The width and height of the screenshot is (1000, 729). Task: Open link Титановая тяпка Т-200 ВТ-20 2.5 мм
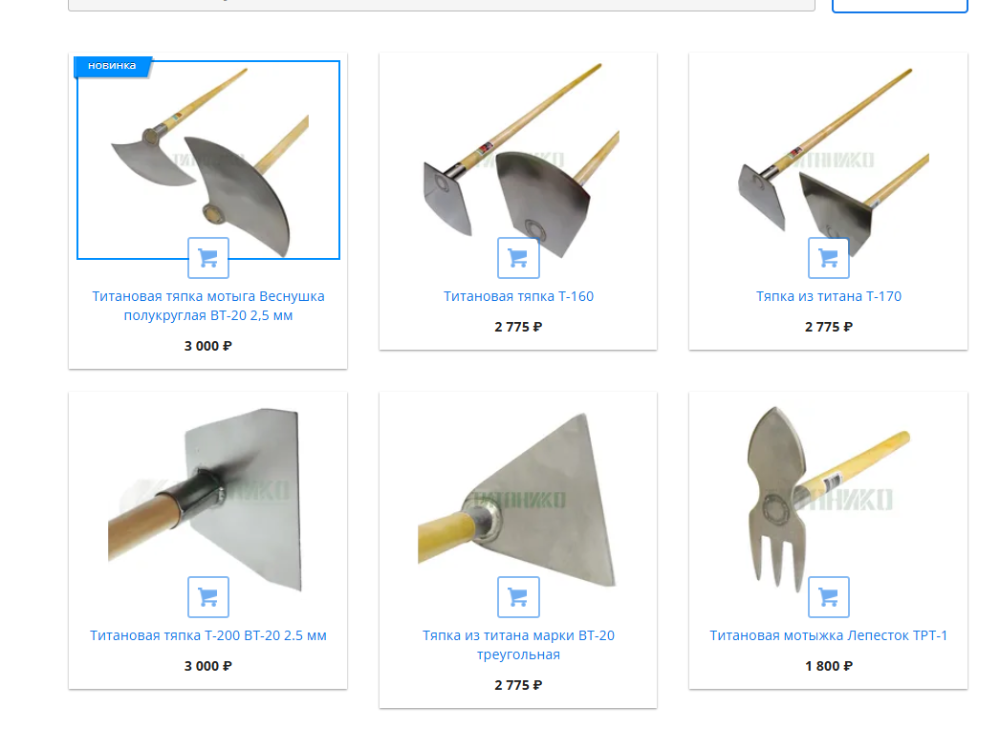click(208, 635)
